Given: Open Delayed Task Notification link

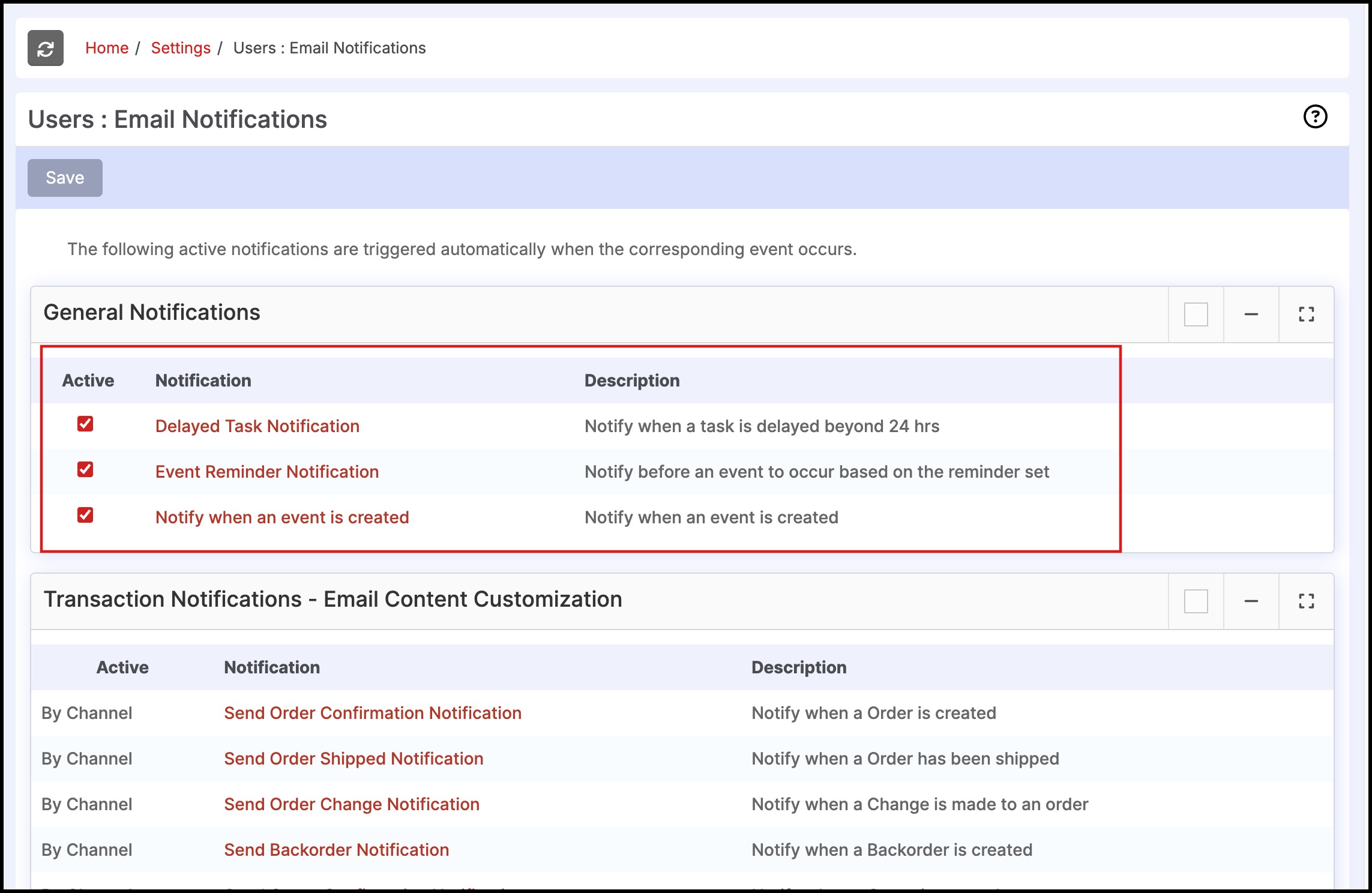Looking at the screenshot, I should (x=257, y=426).
